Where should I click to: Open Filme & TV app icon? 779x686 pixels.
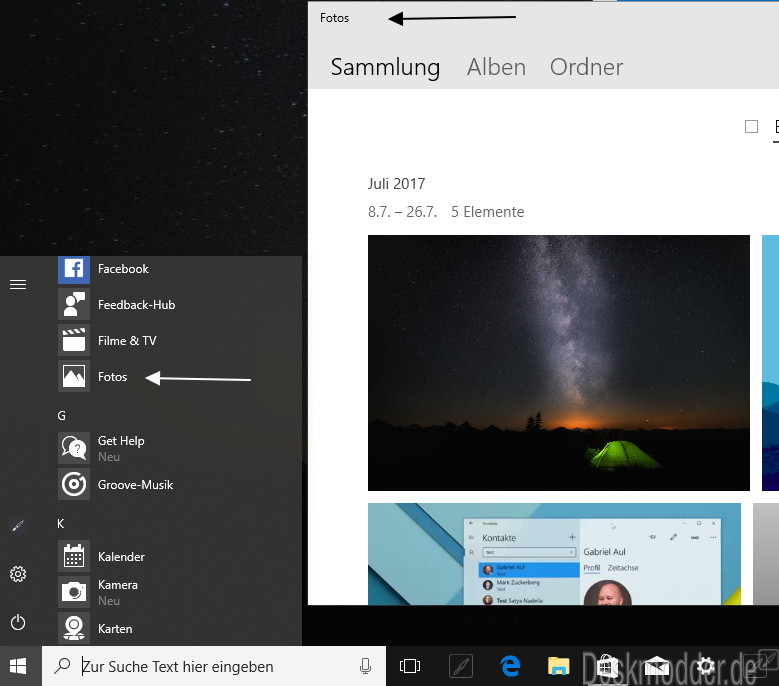coord(74,340)
